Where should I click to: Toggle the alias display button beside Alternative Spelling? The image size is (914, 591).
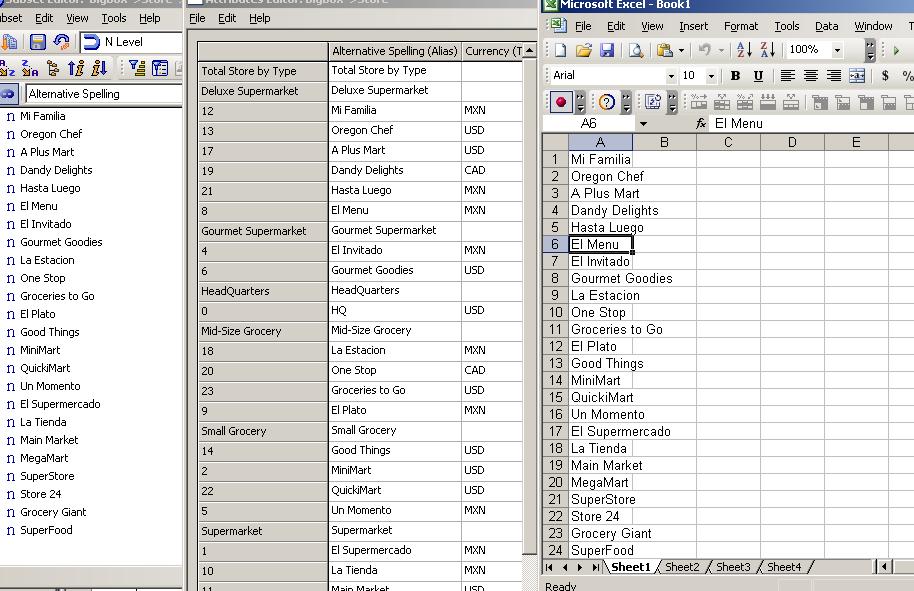click(x=9, y=94)
